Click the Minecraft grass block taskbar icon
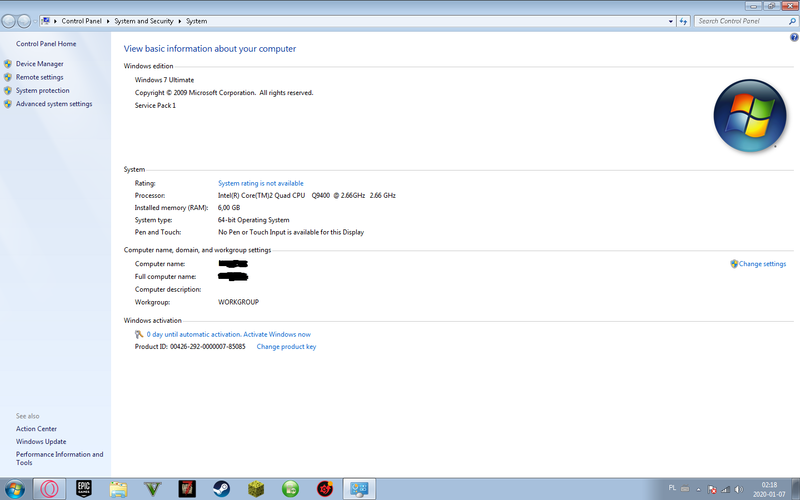The image size is (800, 500). 256,489
